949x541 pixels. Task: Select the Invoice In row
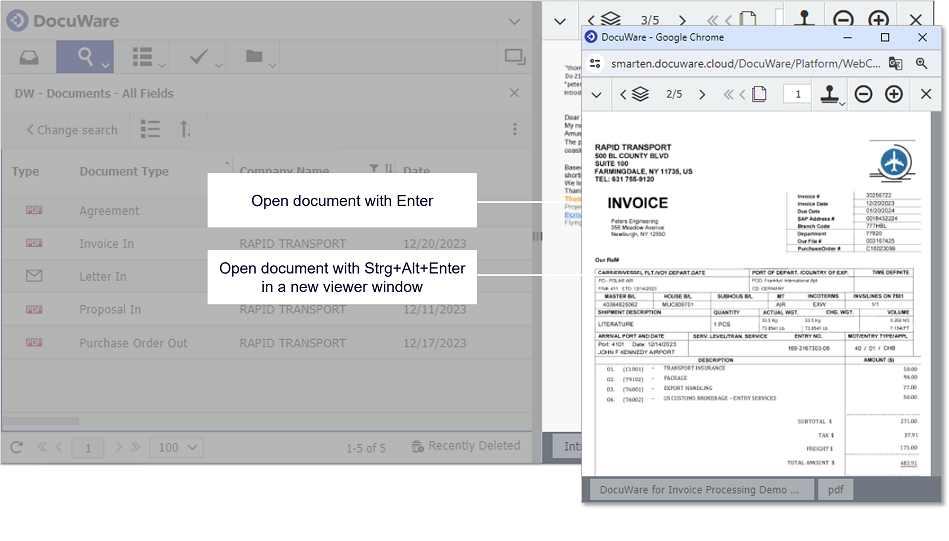click(x=106, y=243)
